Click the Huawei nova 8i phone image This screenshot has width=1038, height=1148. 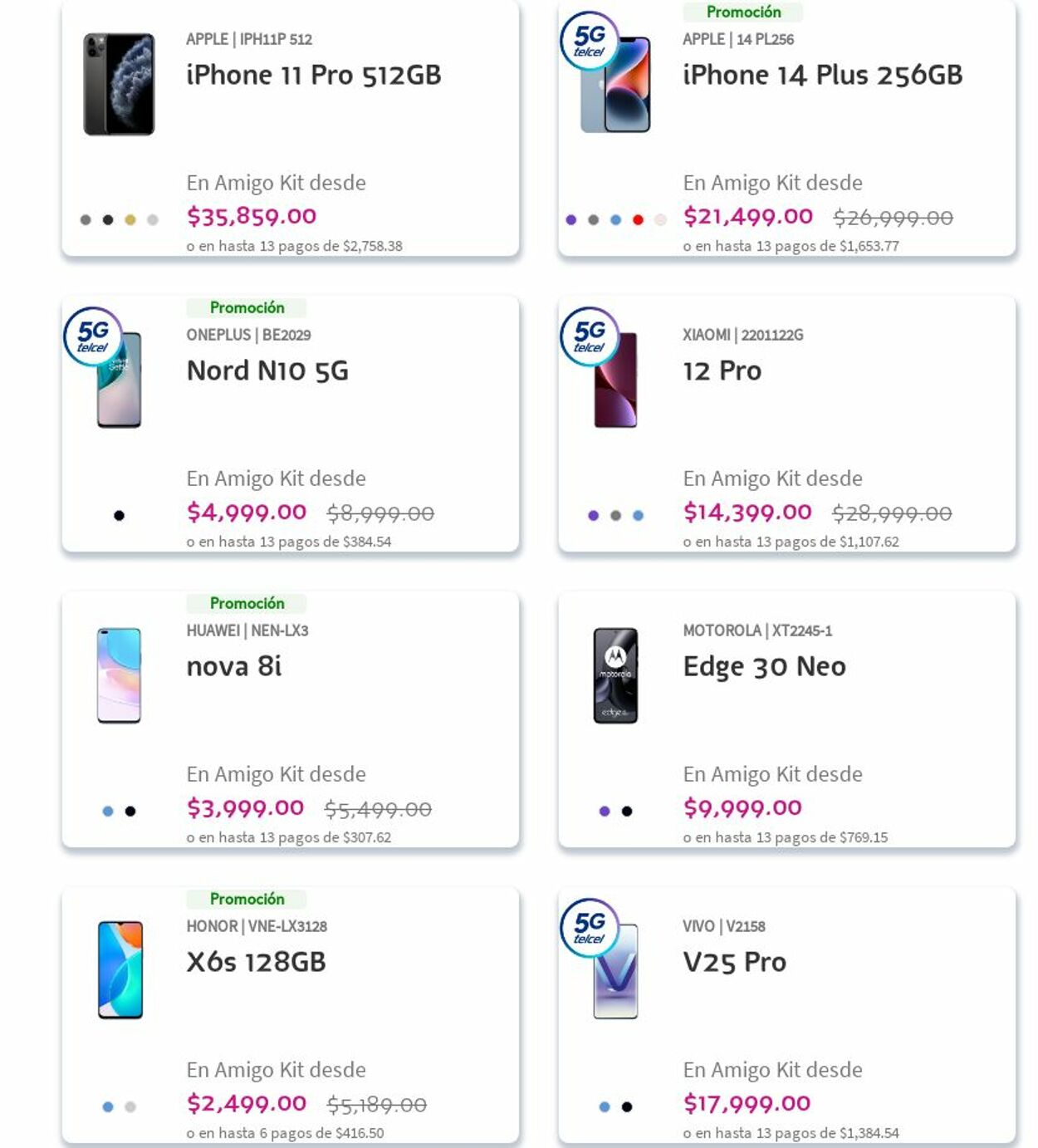coord(119,675)
